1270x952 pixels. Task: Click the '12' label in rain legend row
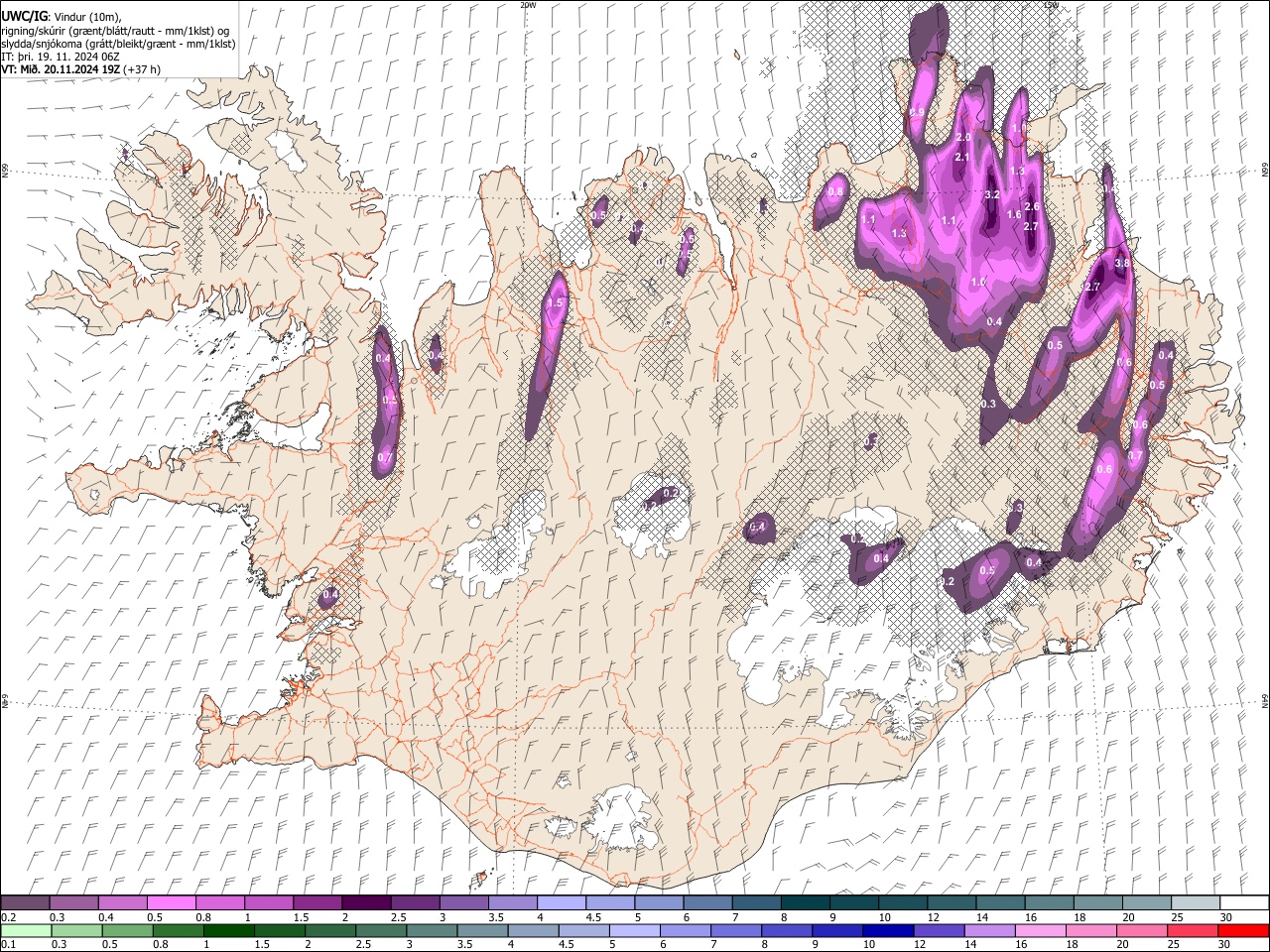(x=919, y=944)
